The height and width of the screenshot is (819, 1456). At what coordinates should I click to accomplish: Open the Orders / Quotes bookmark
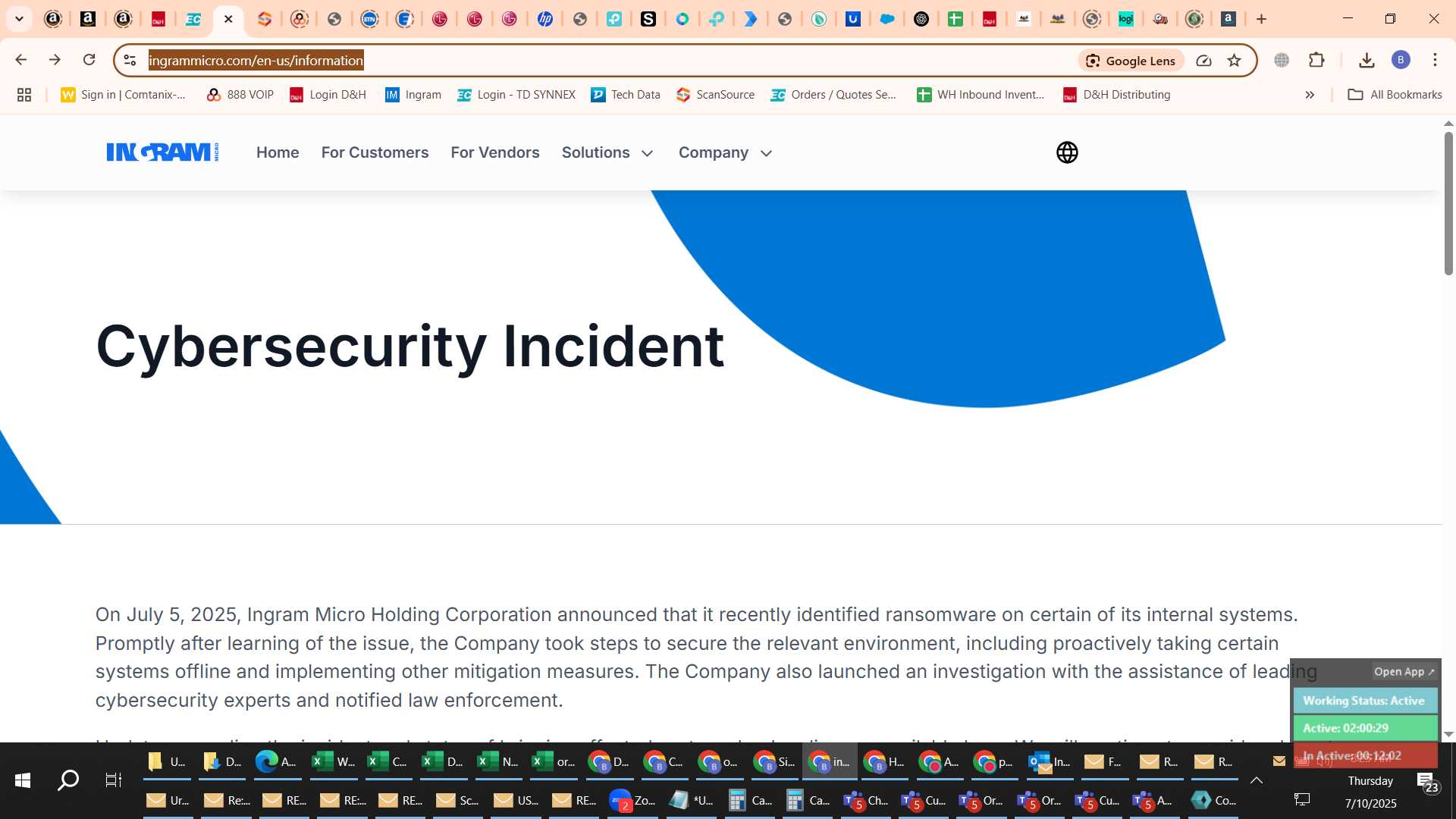click(x=833, y=95)
